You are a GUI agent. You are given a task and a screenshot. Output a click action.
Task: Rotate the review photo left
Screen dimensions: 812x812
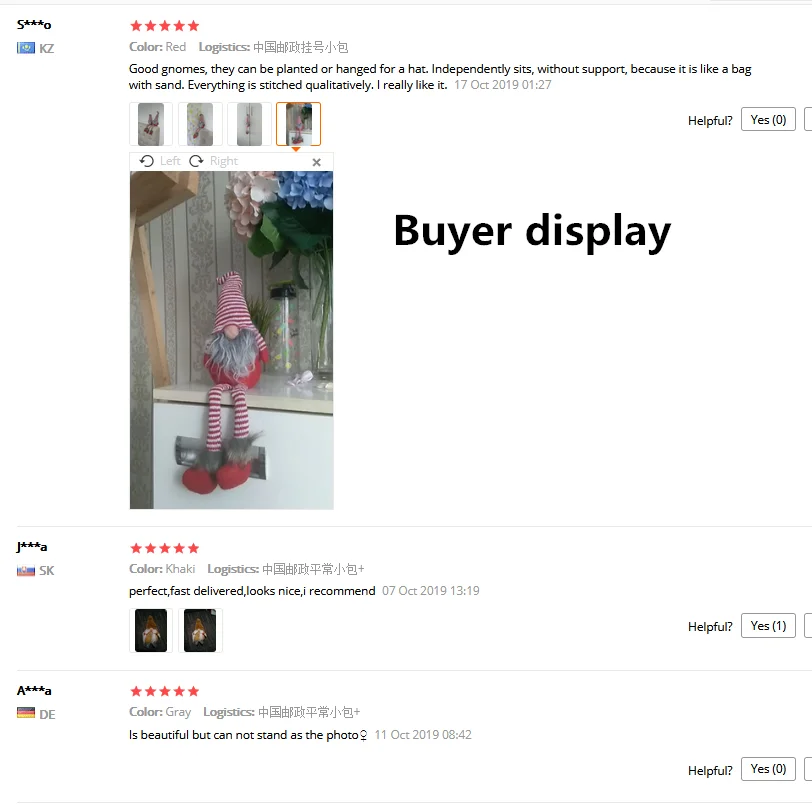pyautogui.click(x=160, y=161)
